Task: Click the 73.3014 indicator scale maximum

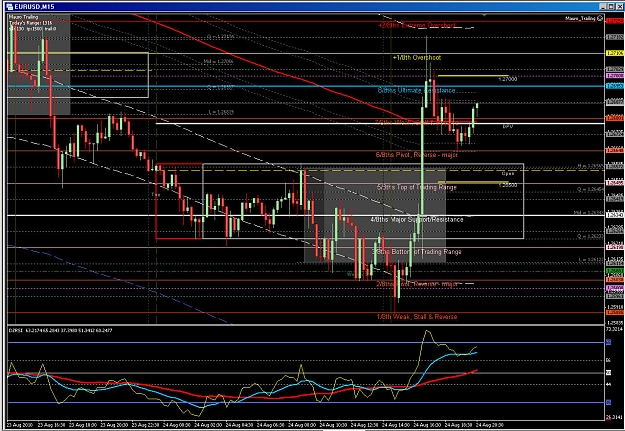Action: (615, 329)
